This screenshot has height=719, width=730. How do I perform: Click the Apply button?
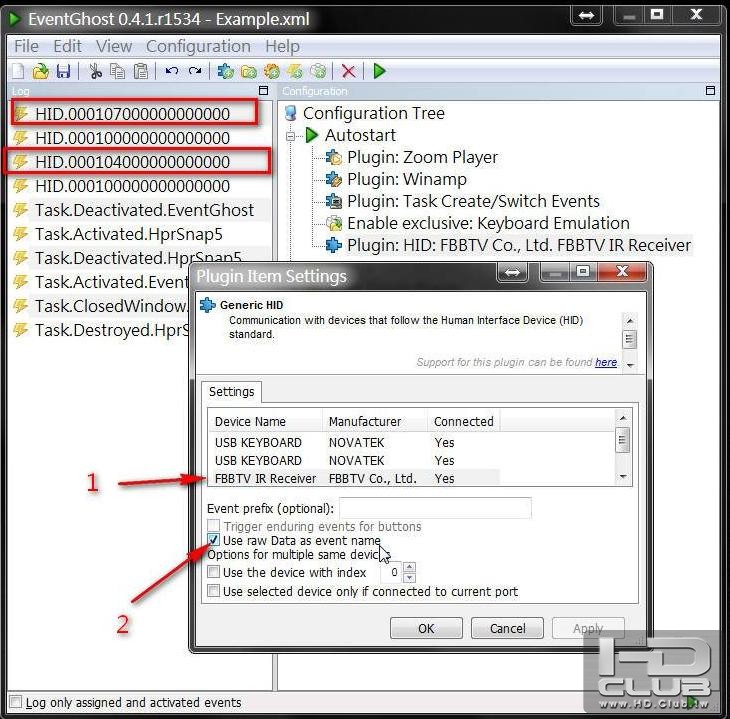(x=588, y=628)
